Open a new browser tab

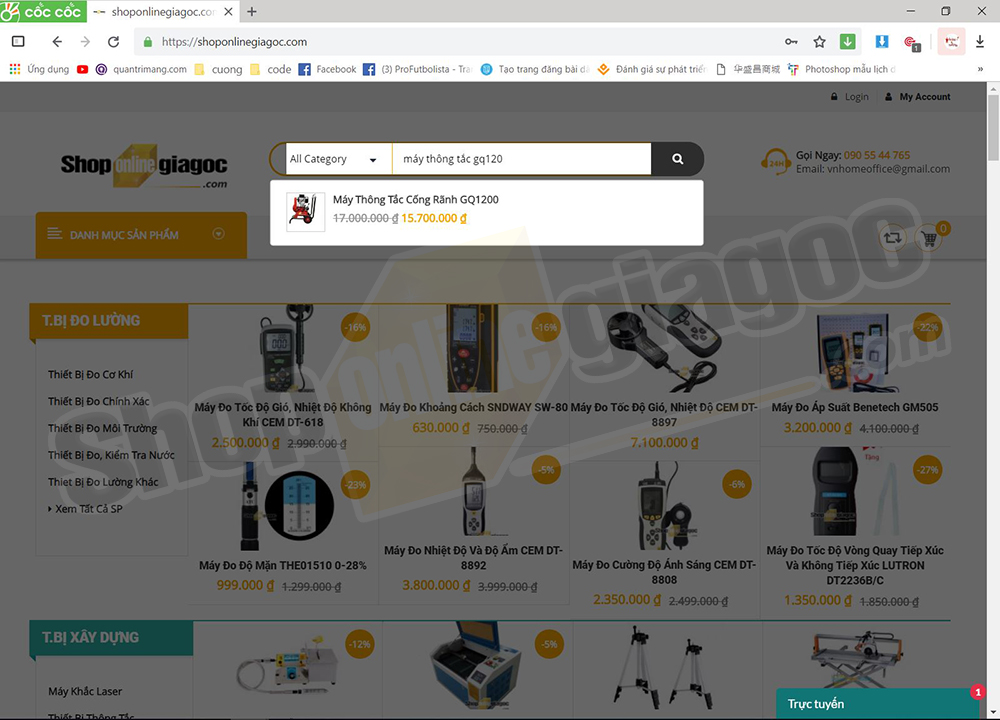(x=252, y=12)
